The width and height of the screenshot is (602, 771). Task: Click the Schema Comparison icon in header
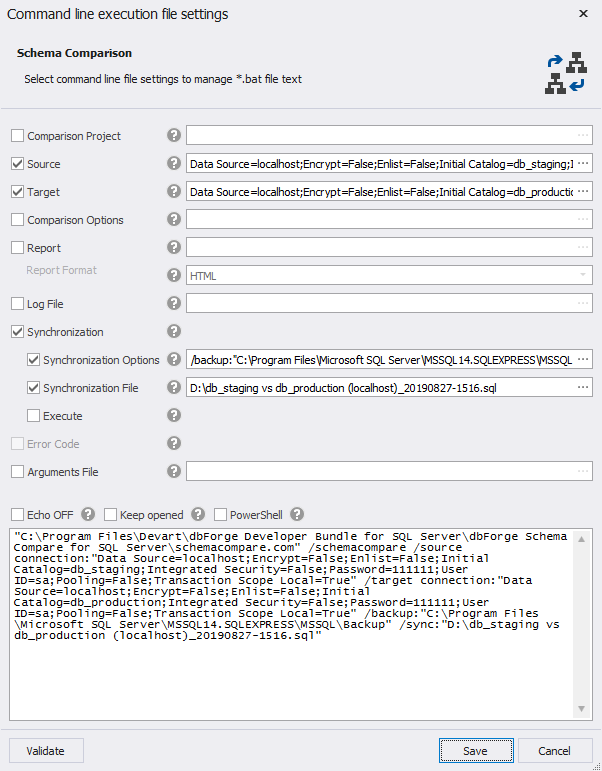click(x=566, y=73)
